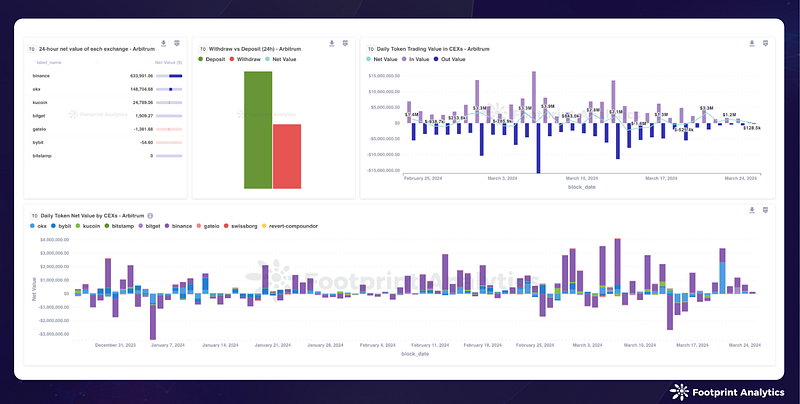
Task: Select the okx row in exchange table
Action: click(106, 89)
